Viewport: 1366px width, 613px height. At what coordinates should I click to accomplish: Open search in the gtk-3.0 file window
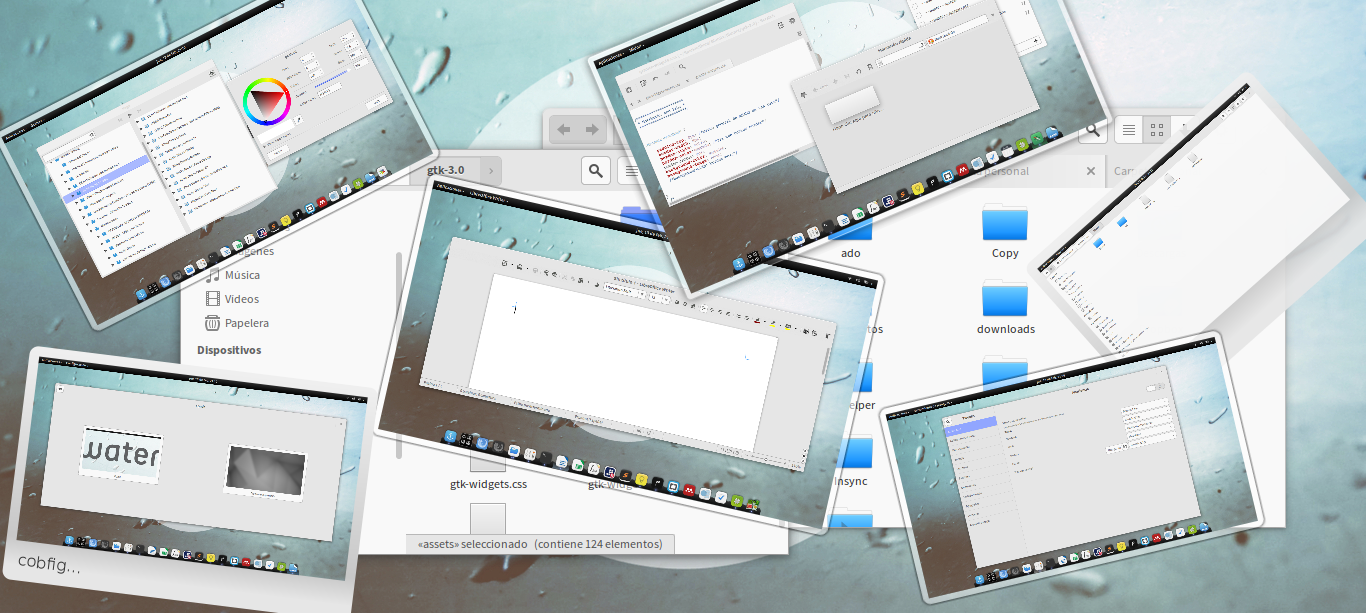596,171
